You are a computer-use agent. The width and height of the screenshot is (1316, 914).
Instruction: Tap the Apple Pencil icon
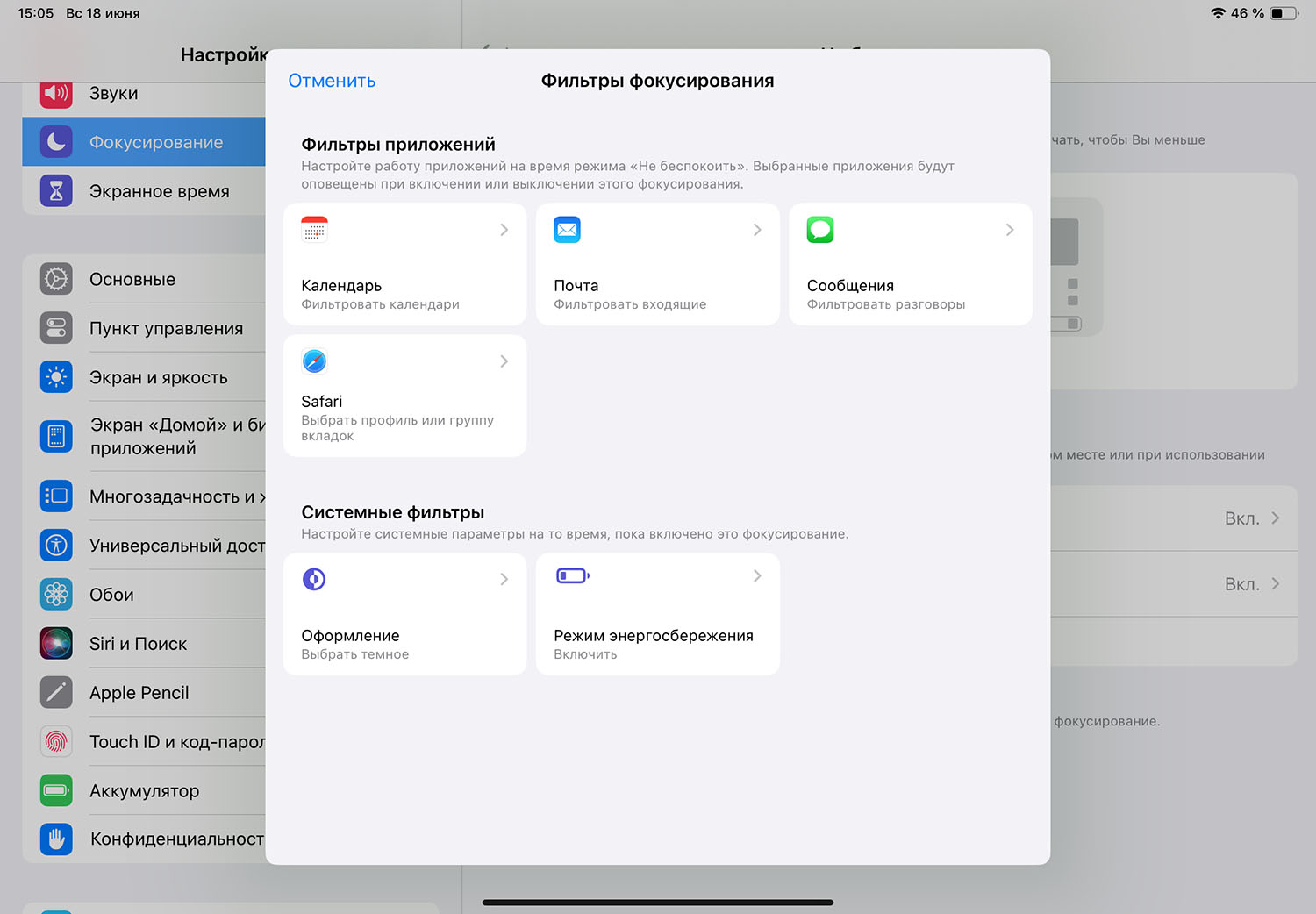tap(56, 692)
